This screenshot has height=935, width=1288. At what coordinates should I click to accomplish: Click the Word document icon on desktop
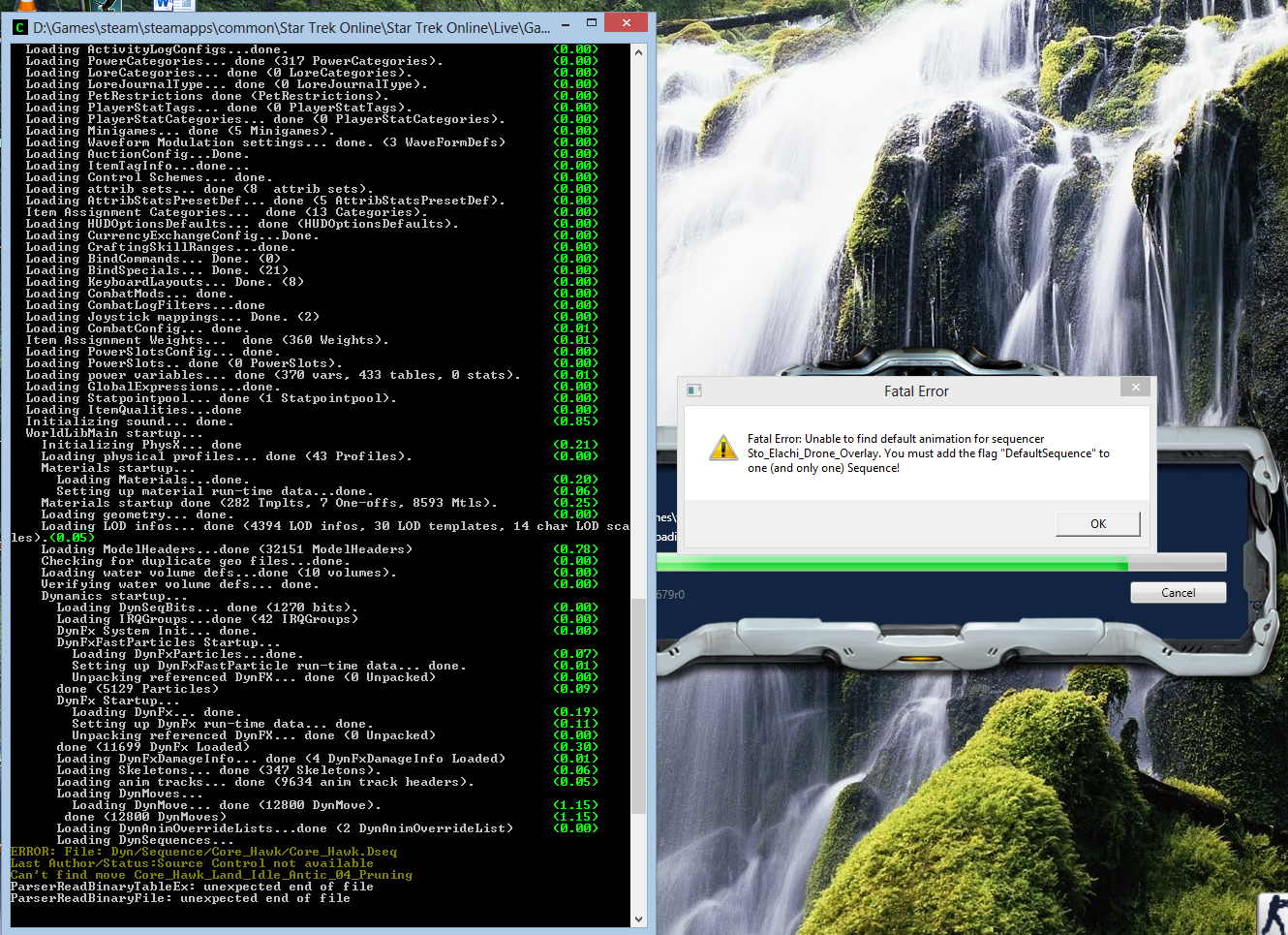click(174, 5)
